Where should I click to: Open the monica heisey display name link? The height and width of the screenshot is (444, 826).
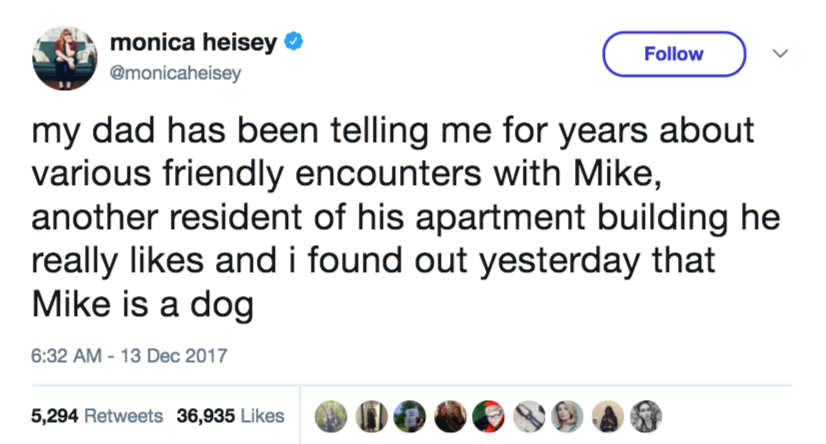pyautogui.click(x=194, y=43)
